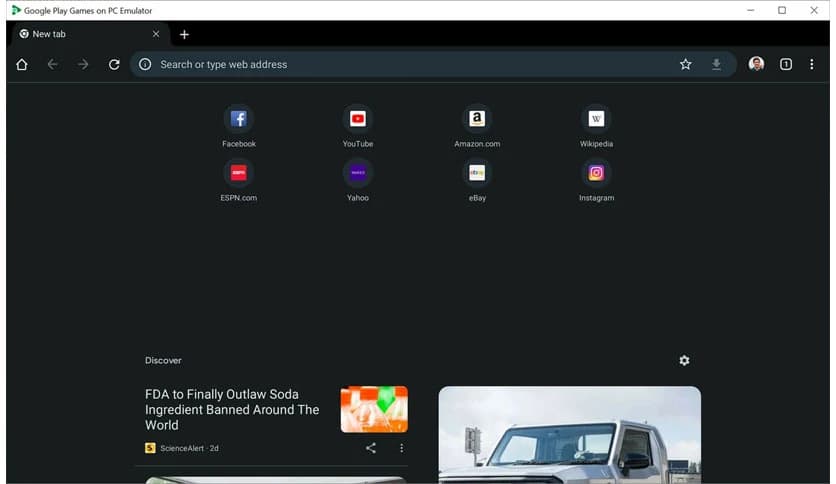This screenshot has height=484, width=836.
Task: Open the tab switcher showing 1 tab
Action: 786,64
